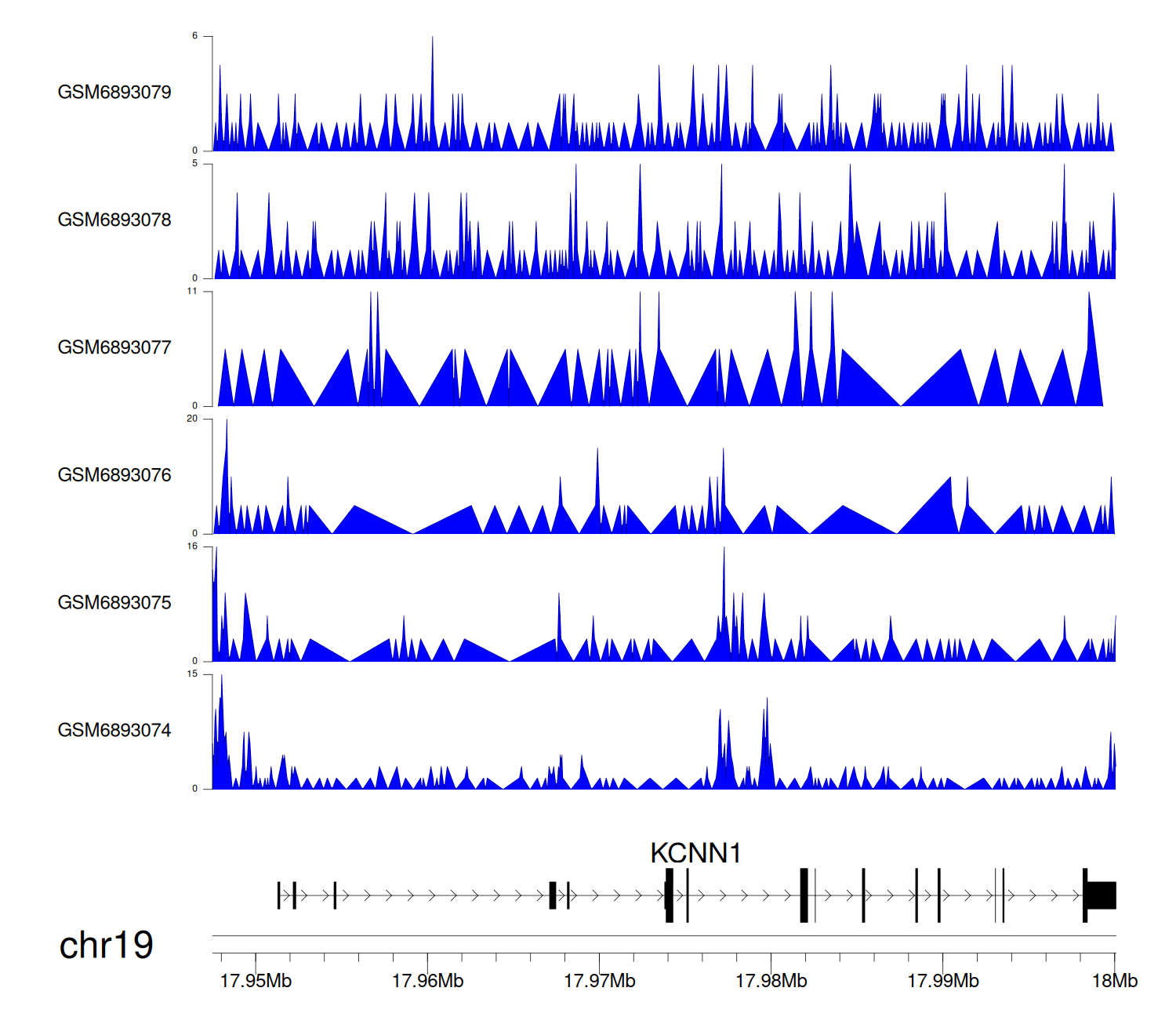Select the GSM6893078 track label

114,220
